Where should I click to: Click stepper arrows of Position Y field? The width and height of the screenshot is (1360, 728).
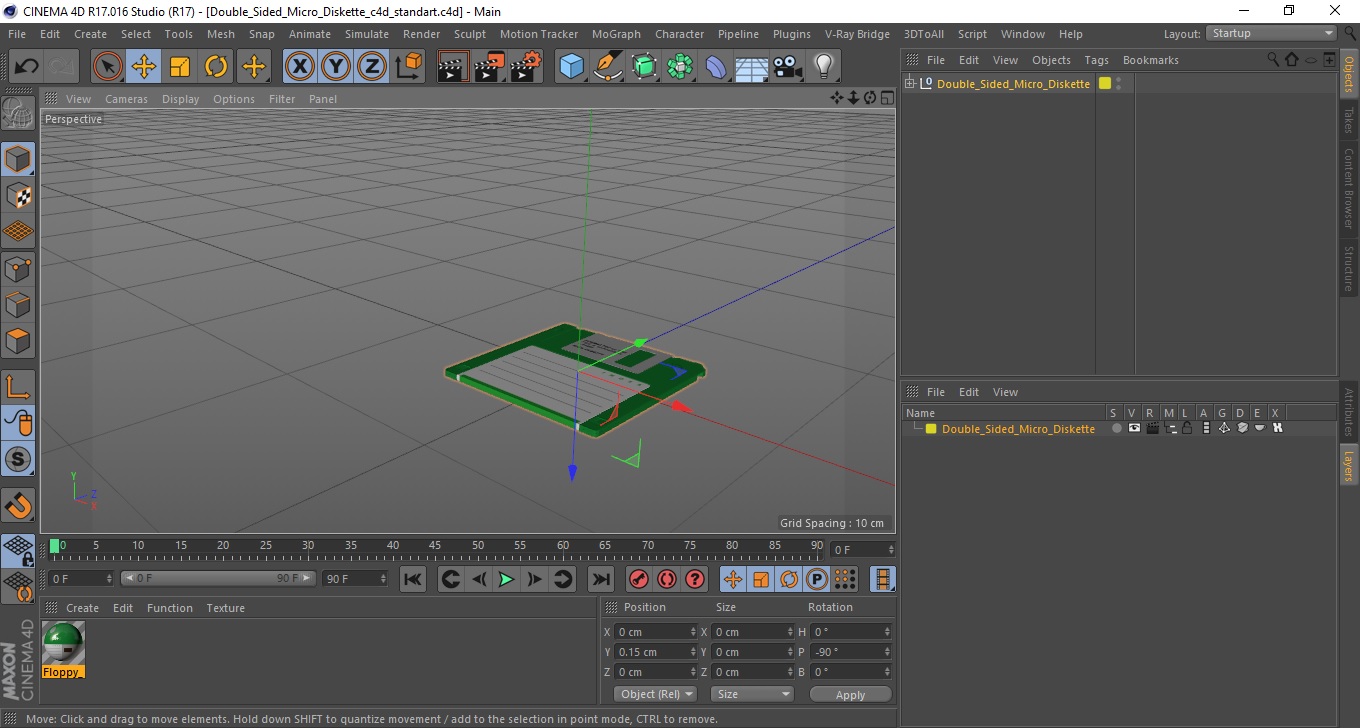point(693,652)
